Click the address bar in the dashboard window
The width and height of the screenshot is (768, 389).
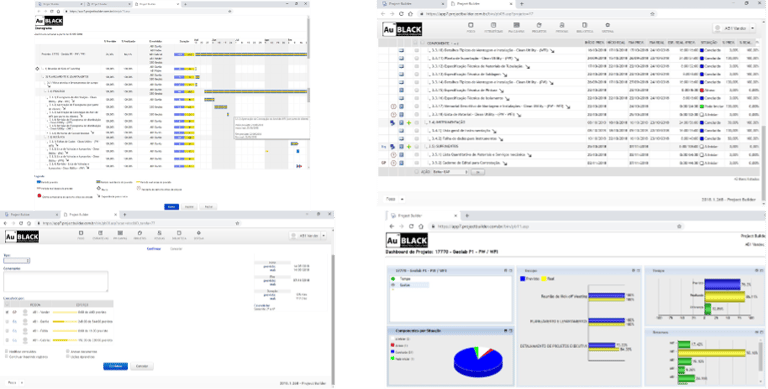556,227
